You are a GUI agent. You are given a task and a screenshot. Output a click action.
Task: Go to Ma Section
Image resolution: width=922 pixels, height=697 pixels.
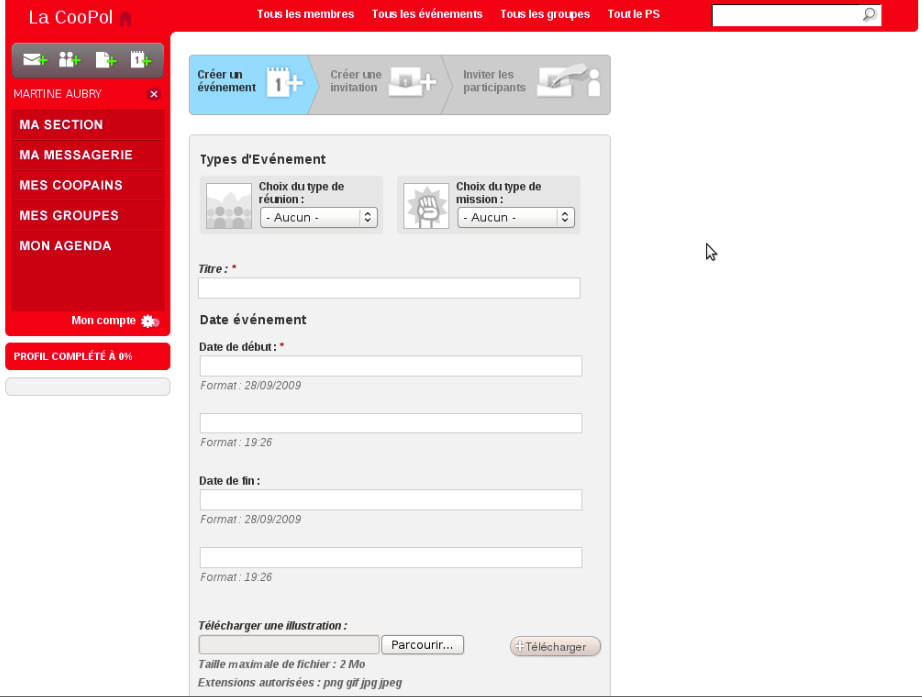click(x=88, y=125)
